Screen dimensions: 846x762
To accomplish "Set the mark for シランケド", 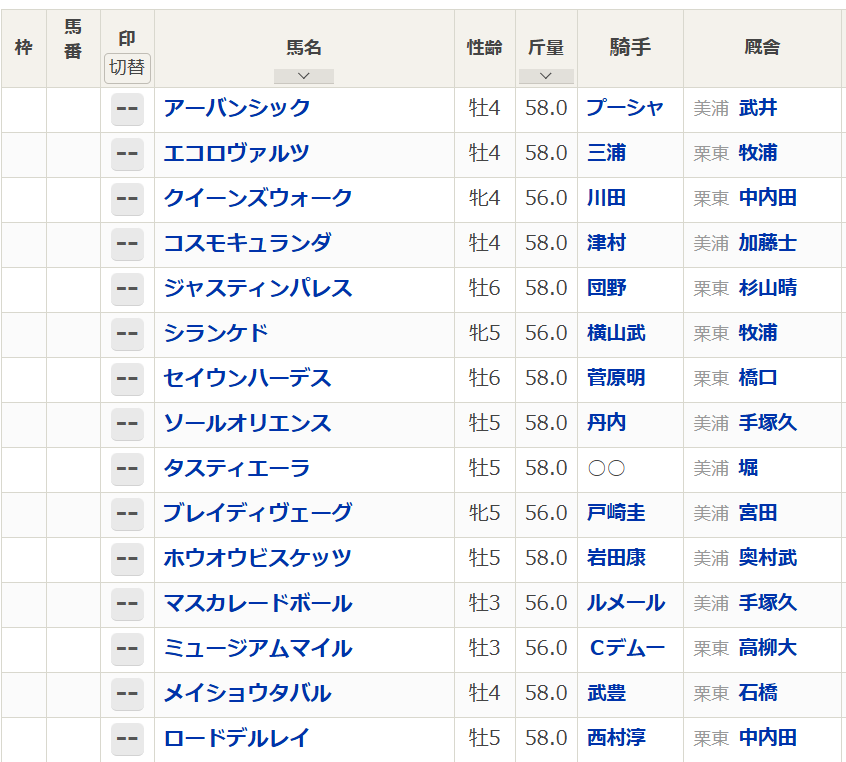I will (127, 334).
